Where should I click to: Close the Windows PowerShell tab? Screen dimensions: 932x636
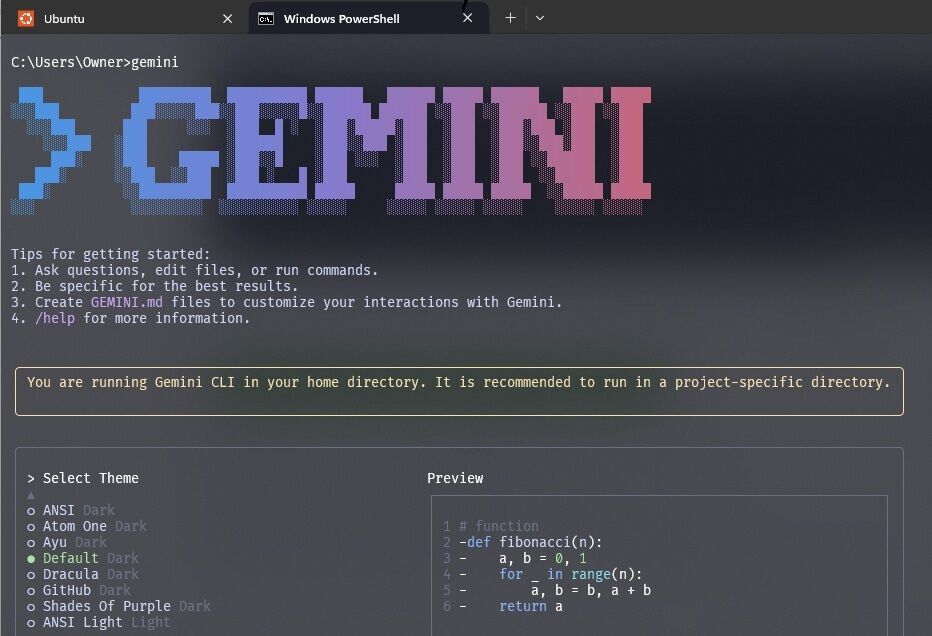click(x=467, y=18)
